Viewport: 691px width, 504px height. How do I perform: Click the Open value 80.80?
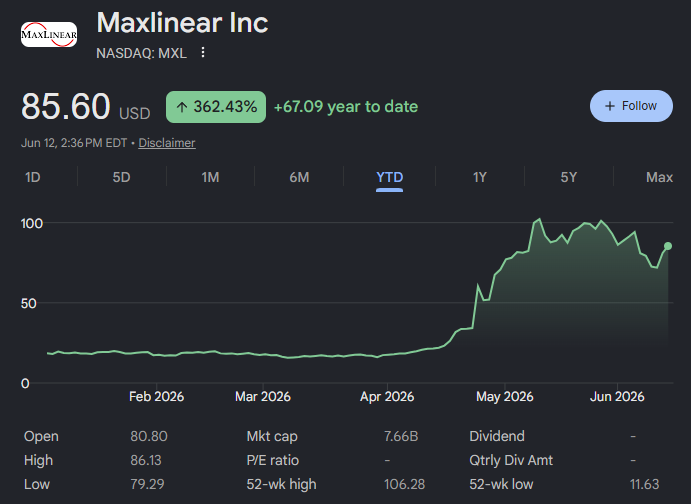[x=149, y=436]
